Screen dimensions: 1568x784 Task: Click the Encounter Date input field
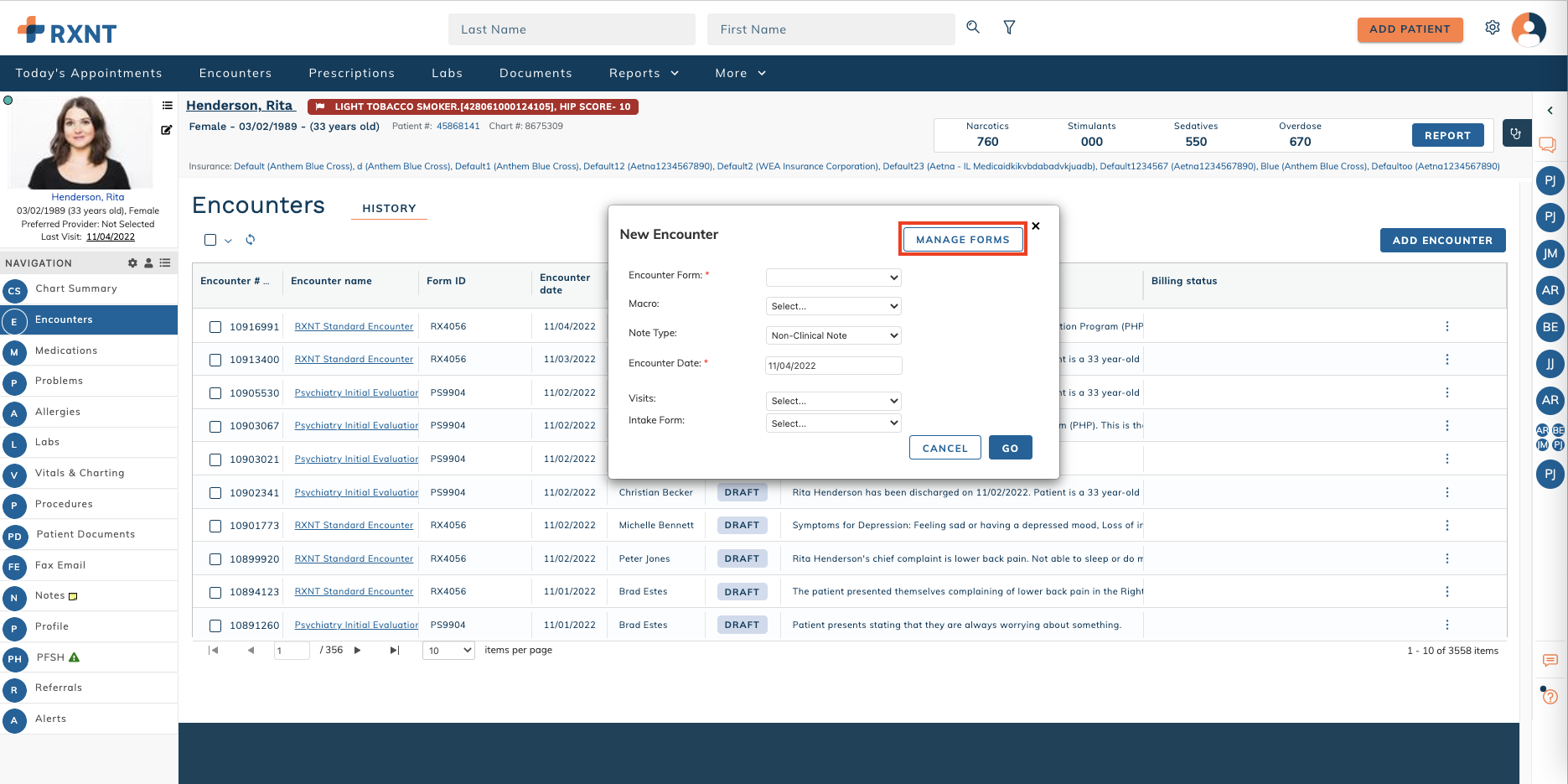832,365
